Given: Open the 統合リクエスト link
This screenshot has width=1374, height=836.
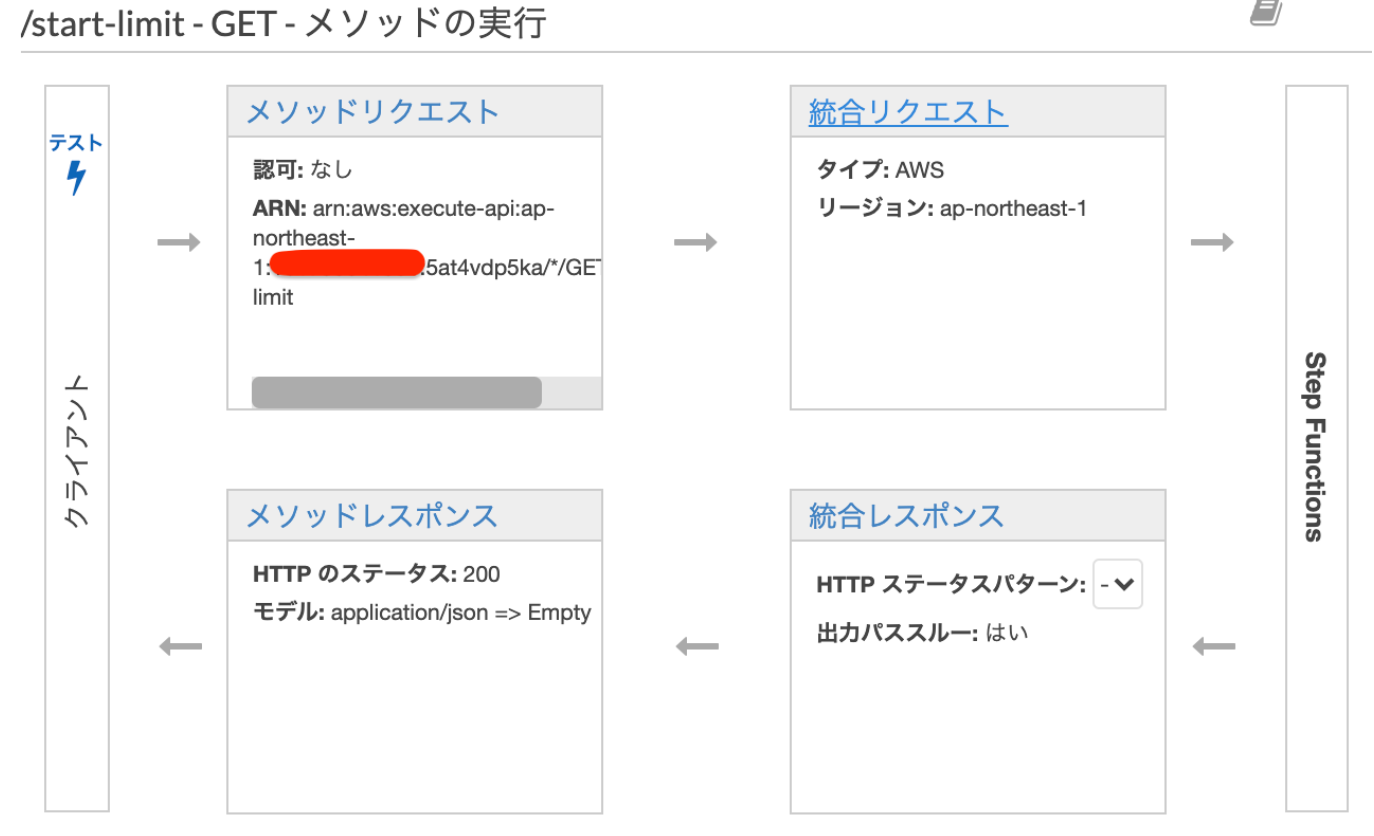Looking at the screenshot, I should click(x=907, y=112).
